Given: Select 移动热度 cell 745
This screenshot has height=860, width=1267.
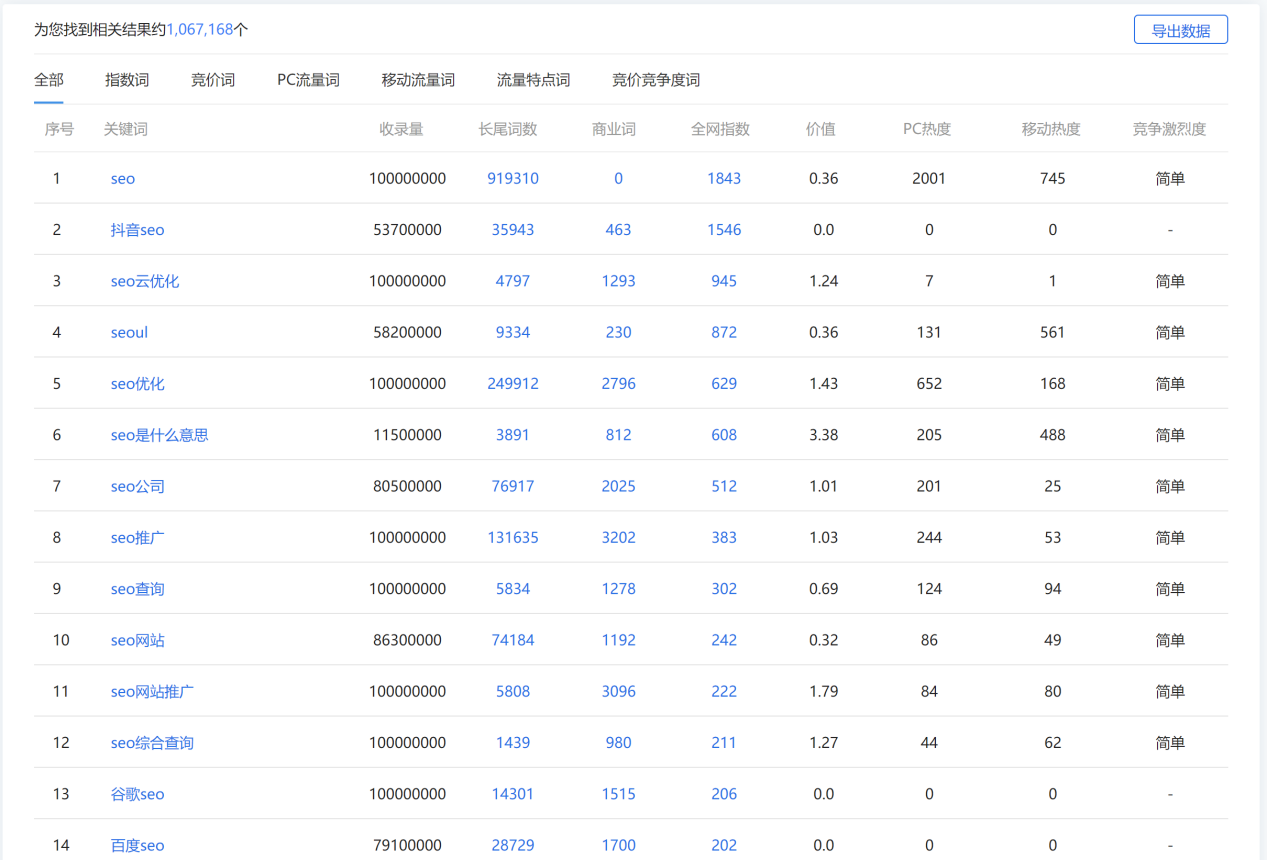Looking at the screenshot, I should pyautogui.click(x=1052, y=178).
